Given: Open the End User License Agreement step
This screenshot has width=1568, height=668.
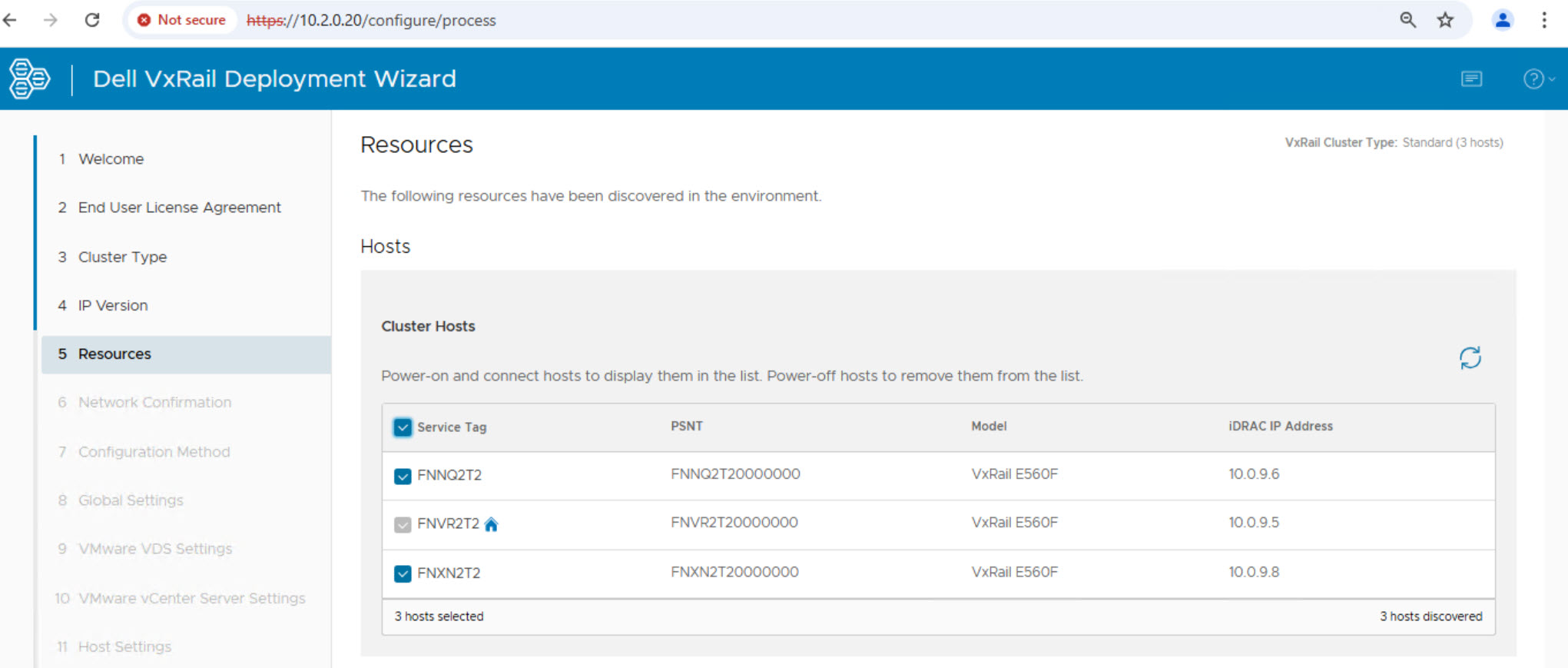Looking at the screenshot, I should click(x=179, y=208).
